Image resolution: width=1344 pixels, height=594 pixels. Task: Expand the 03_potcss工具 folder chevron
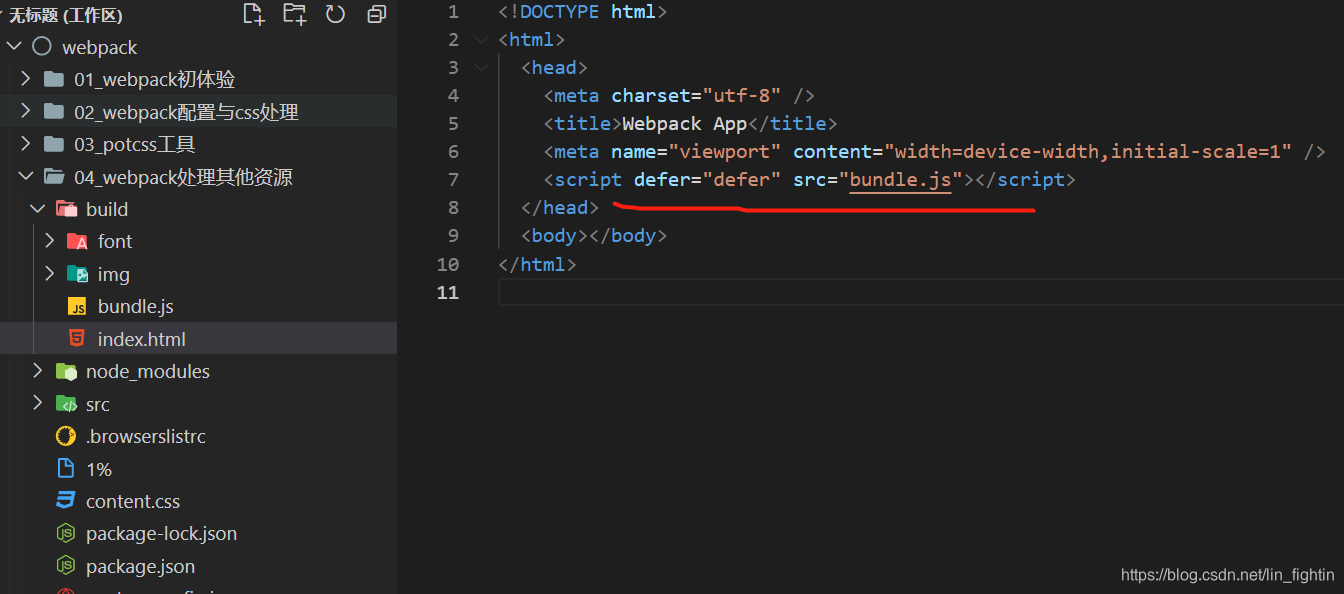(x=26, y=144)
